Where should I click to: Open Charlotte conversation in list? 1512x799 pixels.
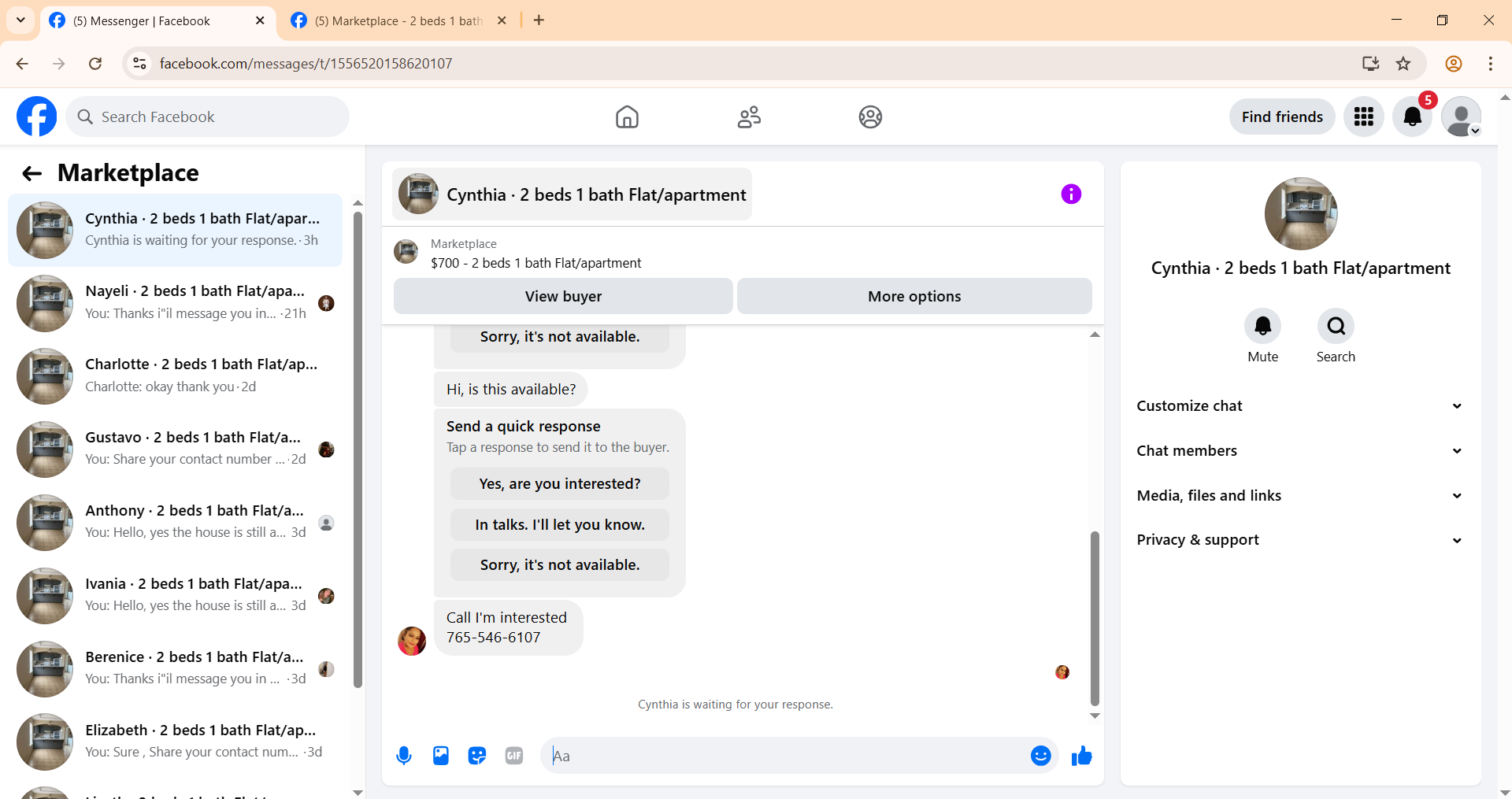(x=176, y=376)
